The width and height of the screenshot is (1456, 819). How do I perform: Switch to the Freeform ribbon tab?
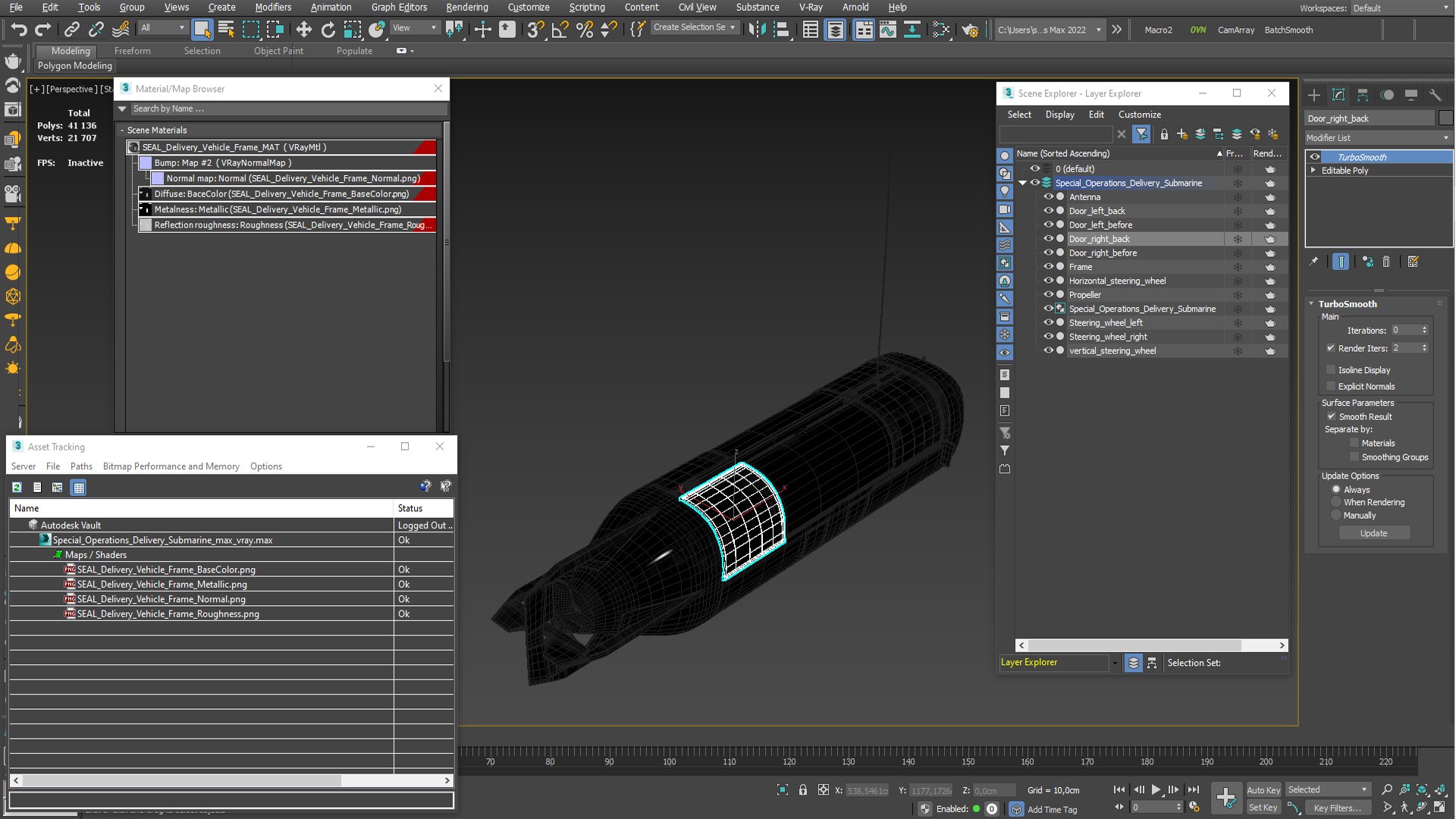(133, 51)
